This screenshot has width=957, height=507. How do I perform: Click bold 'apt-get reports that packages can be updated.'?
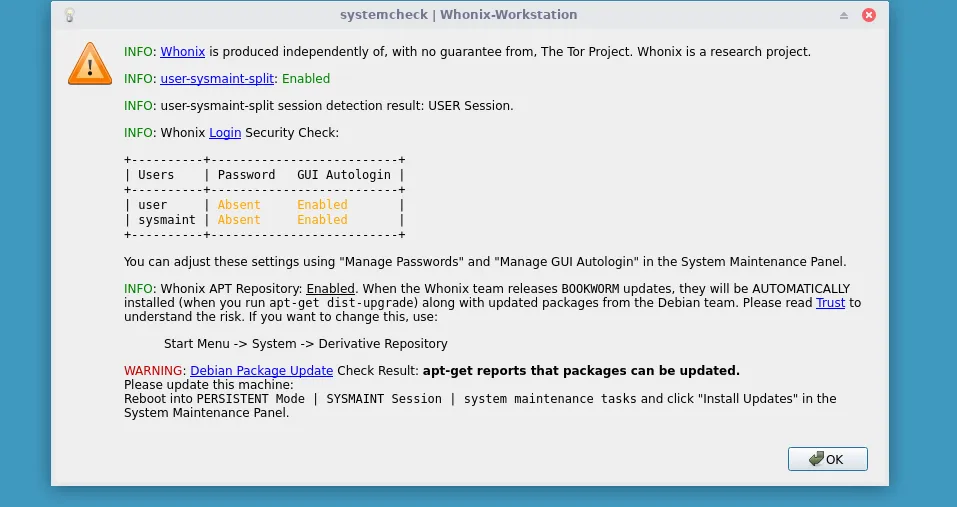(581, 370)
